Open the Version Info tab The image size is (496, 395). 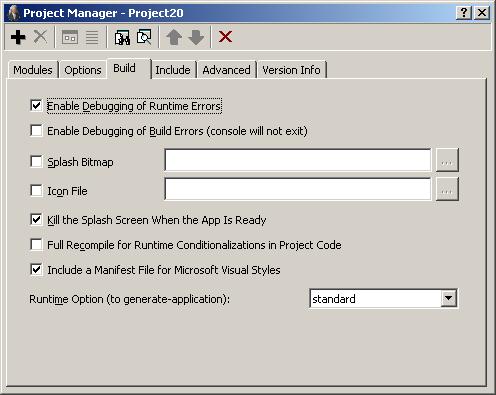point(291,70)
